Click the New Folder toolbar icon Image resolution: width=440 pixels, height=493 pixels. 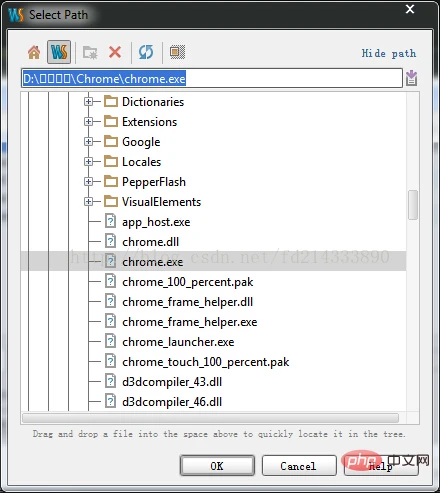(90, 52)
